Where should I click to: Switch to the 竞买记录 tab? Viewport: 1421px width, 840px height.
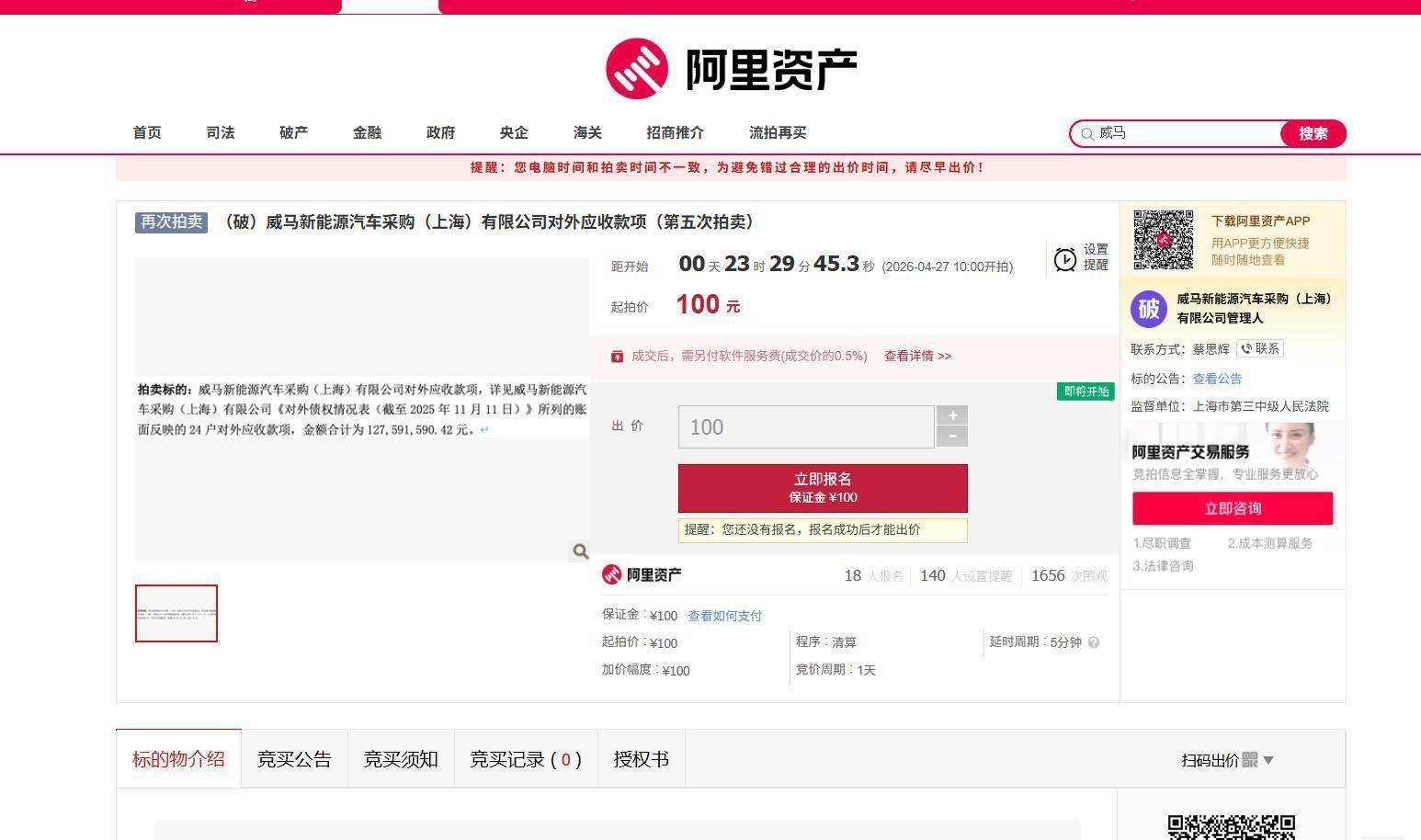tap(525, 760)
